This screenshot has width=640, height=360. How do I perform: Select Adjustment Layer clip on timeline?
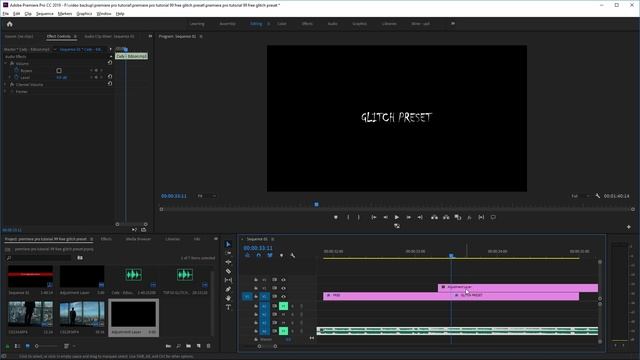(518, 288)
